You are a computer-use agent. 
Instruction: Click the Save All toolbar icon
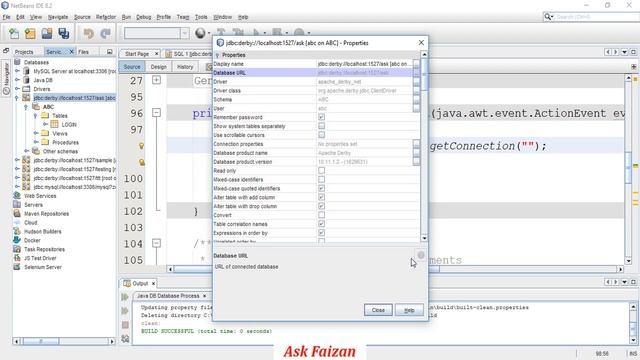pos(64,33)
